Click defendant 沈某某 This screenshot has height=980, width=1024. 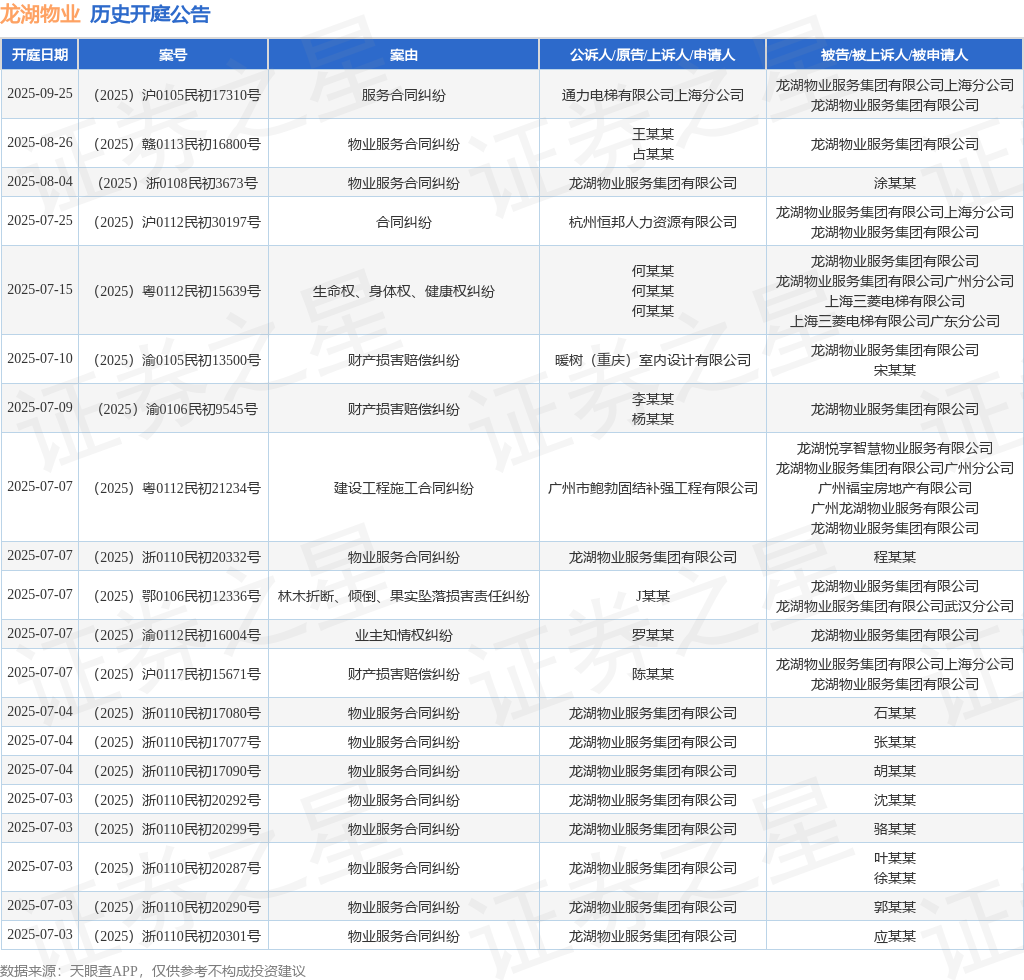pyautogui.click(x=895, y=800)
